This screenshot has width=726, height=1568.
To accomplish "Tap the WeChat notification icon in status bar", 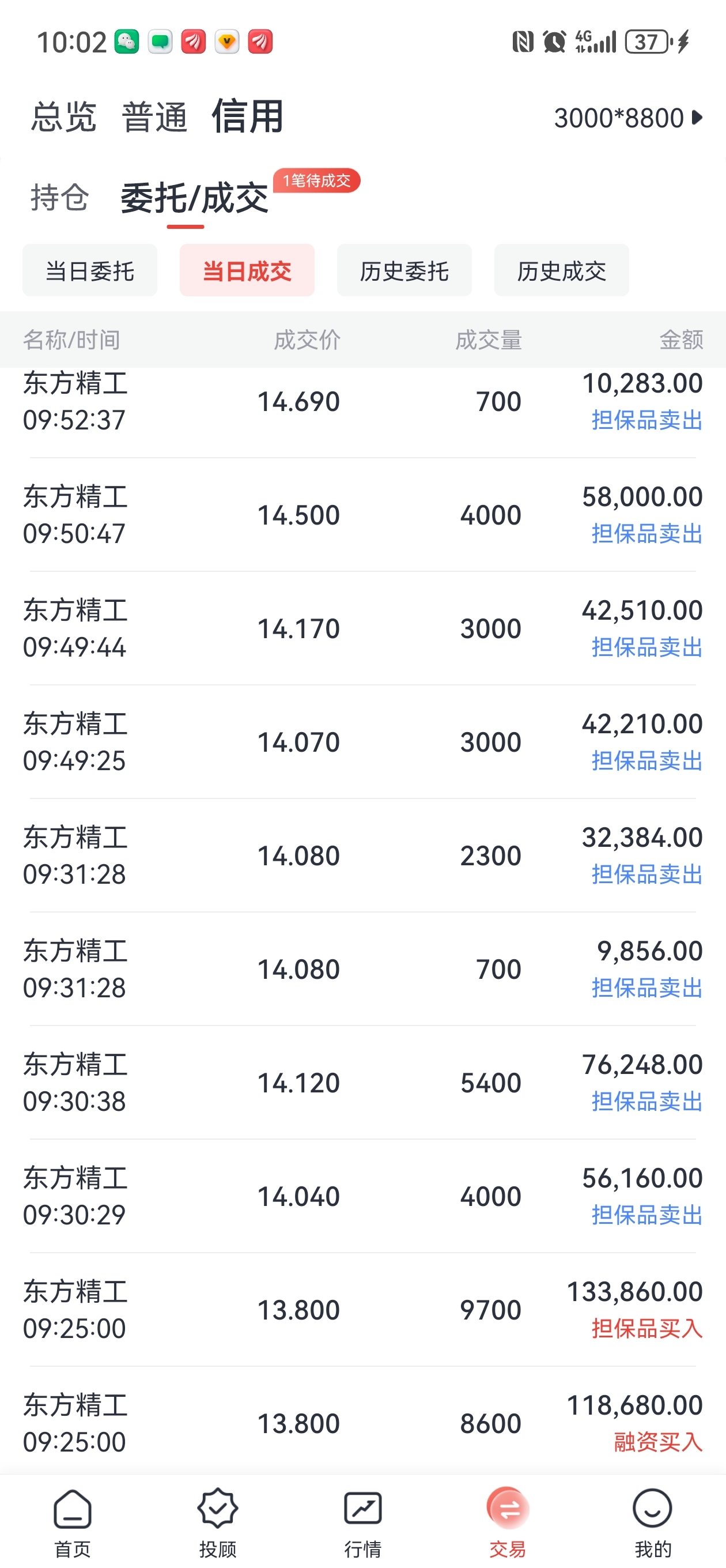I will 127,42.
